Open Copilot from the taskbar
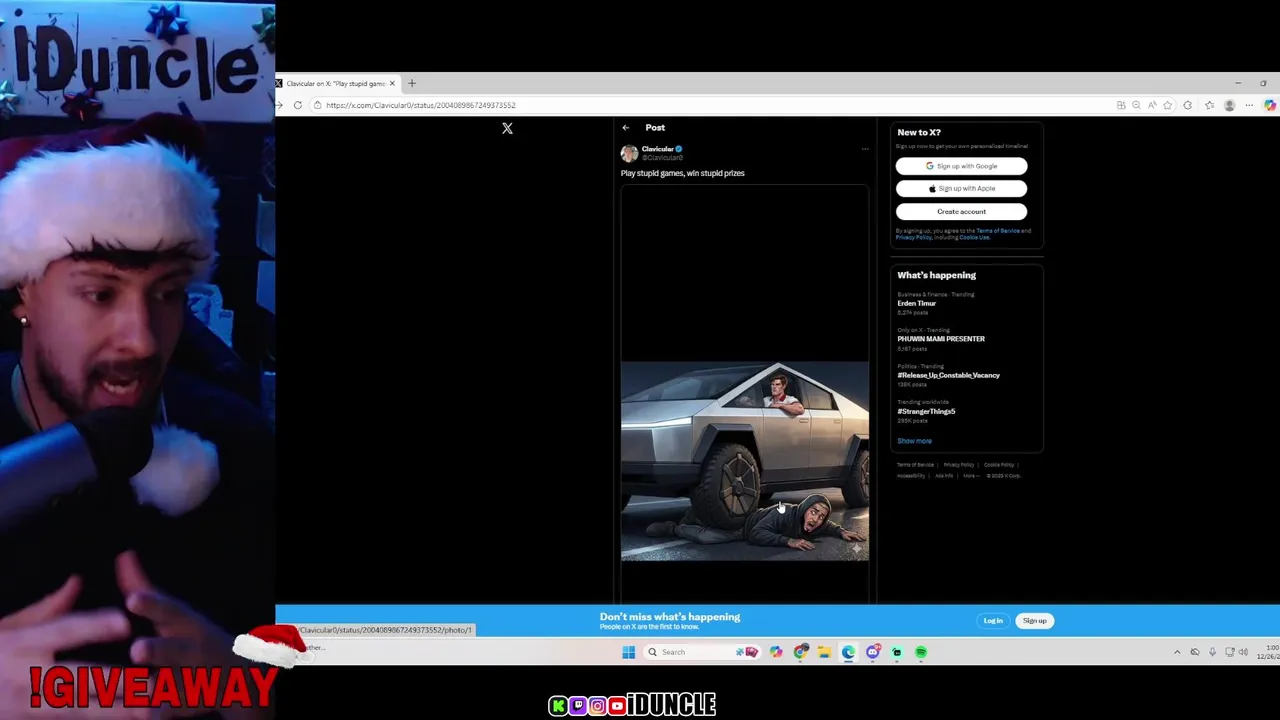1280x720 pixels. click(776, 652)
